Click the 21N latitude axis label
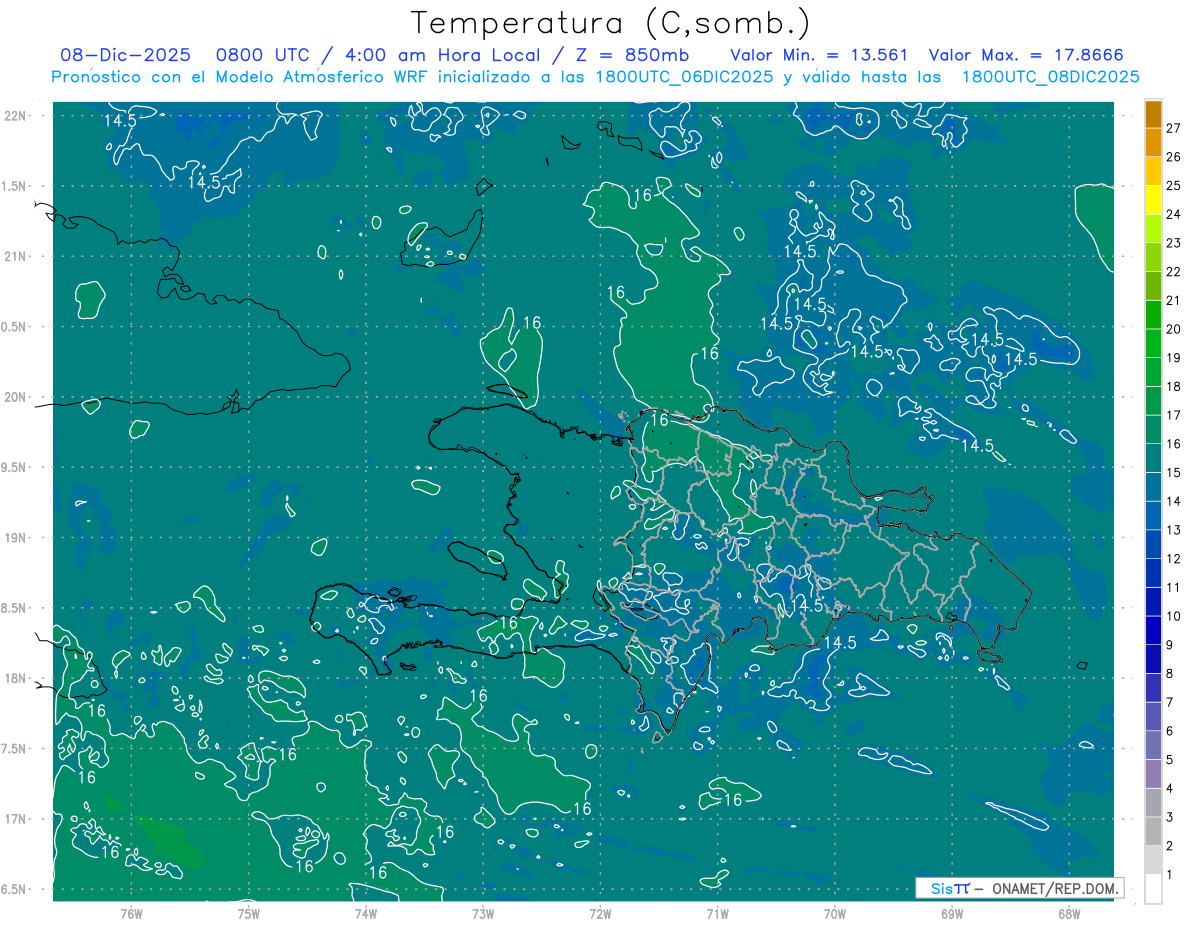The width and height of the screenshot is (1200, 927). (16, 256)
